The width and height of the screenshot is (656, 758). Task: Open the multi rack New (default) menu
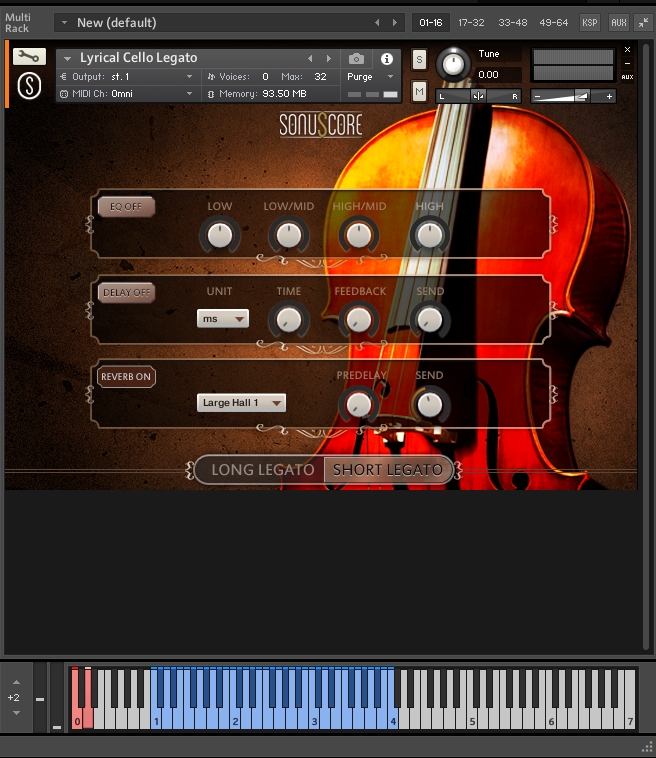coord(64,23)
